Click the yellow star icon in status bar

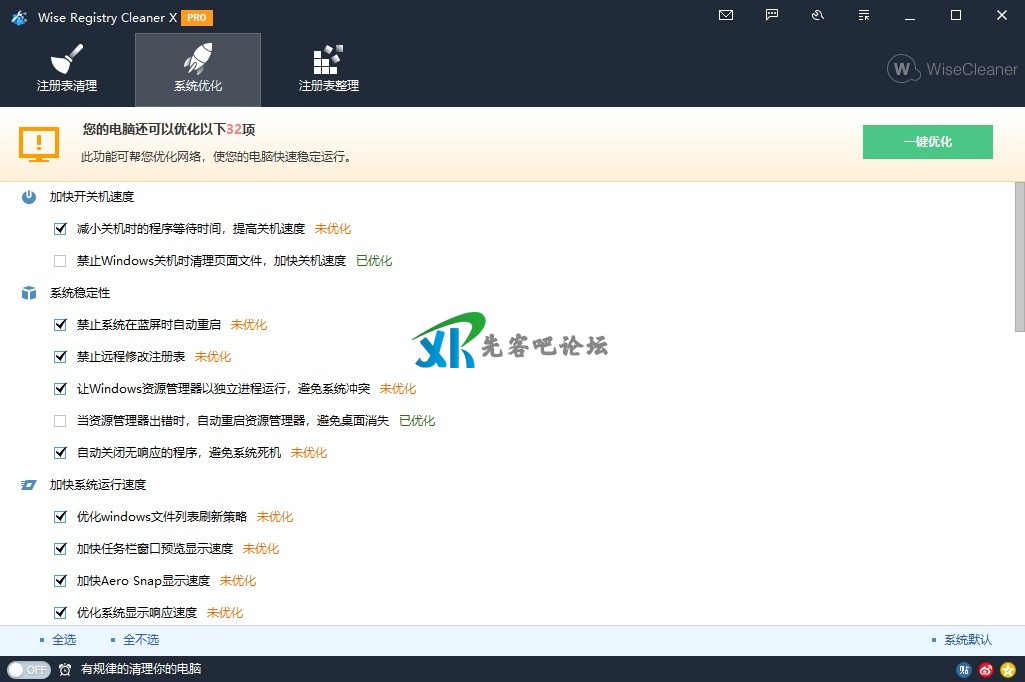point(1008,670)
